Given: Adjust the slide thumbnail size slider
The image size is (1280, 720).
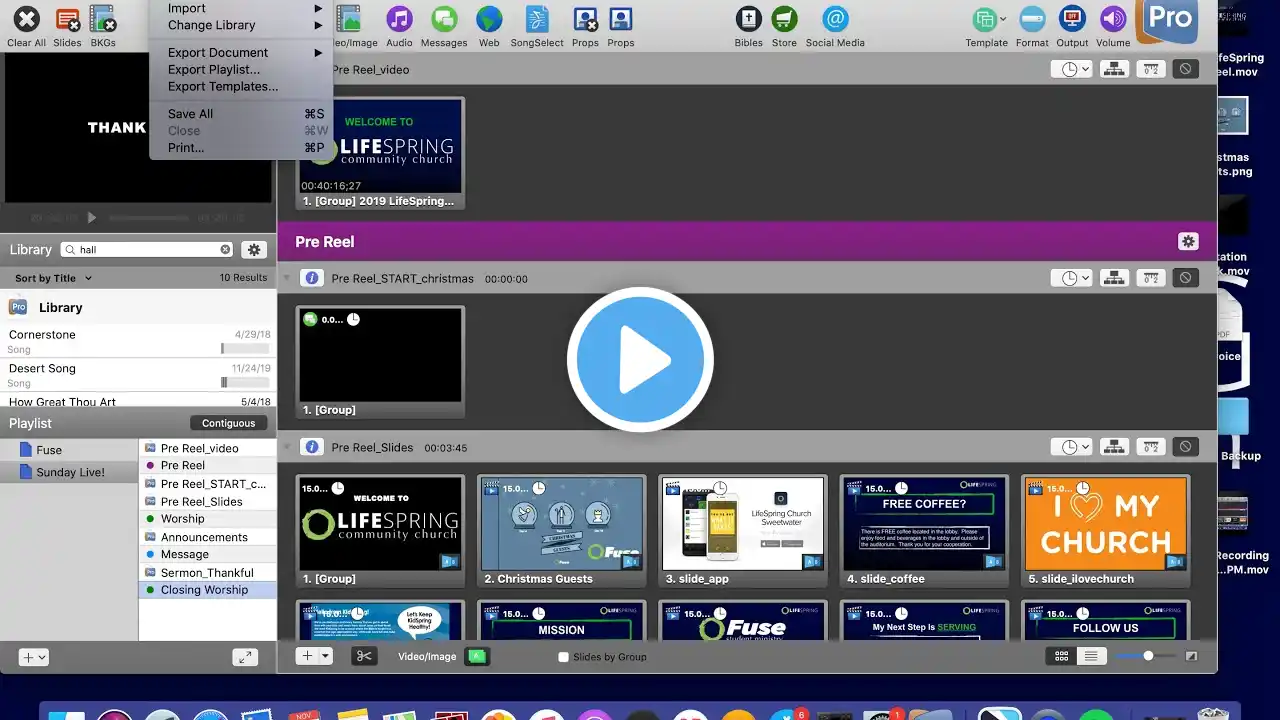Looking at the screenshot, I should click(1148, 656).
